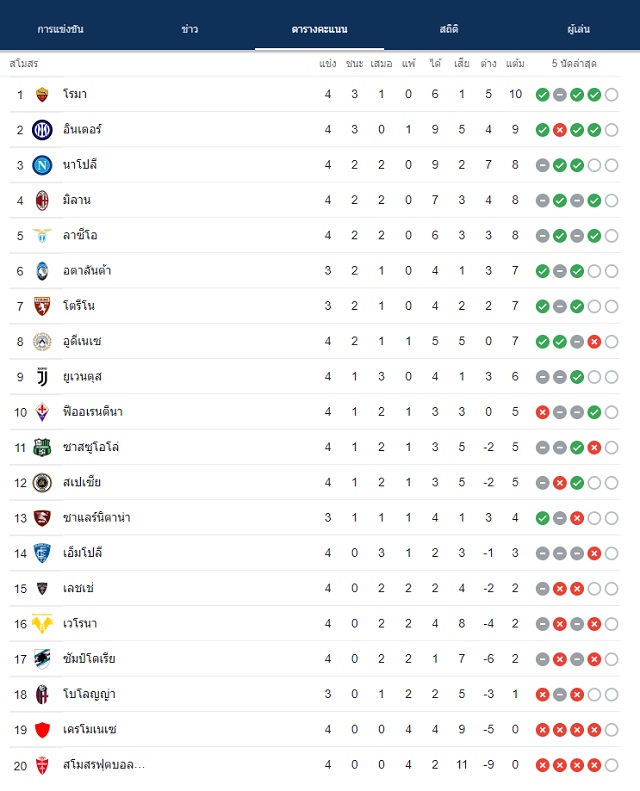Click Roma's first green win indicator

543,95
